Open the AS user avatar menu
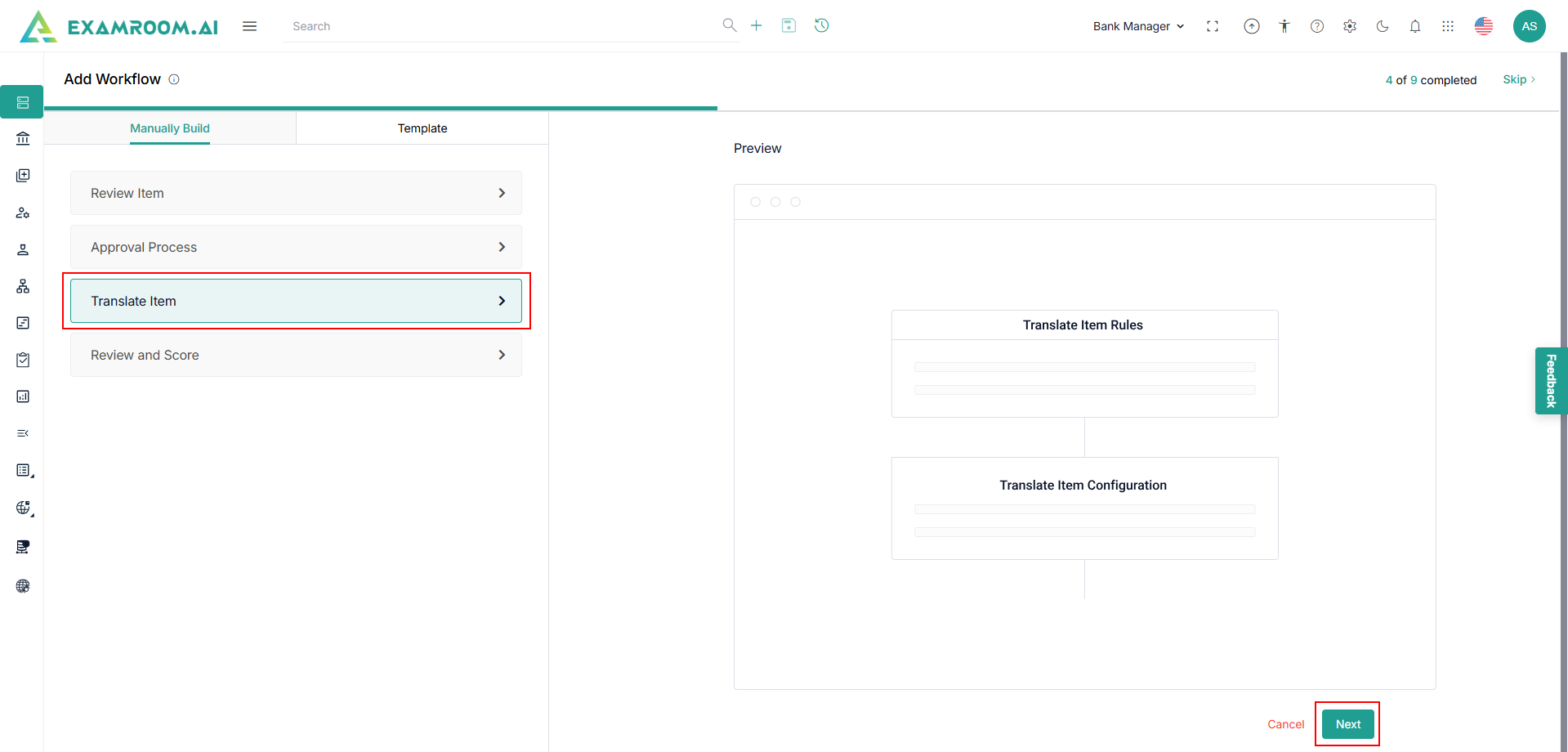The height and width of the screenshot is (752, 1568). point(1530,26)
